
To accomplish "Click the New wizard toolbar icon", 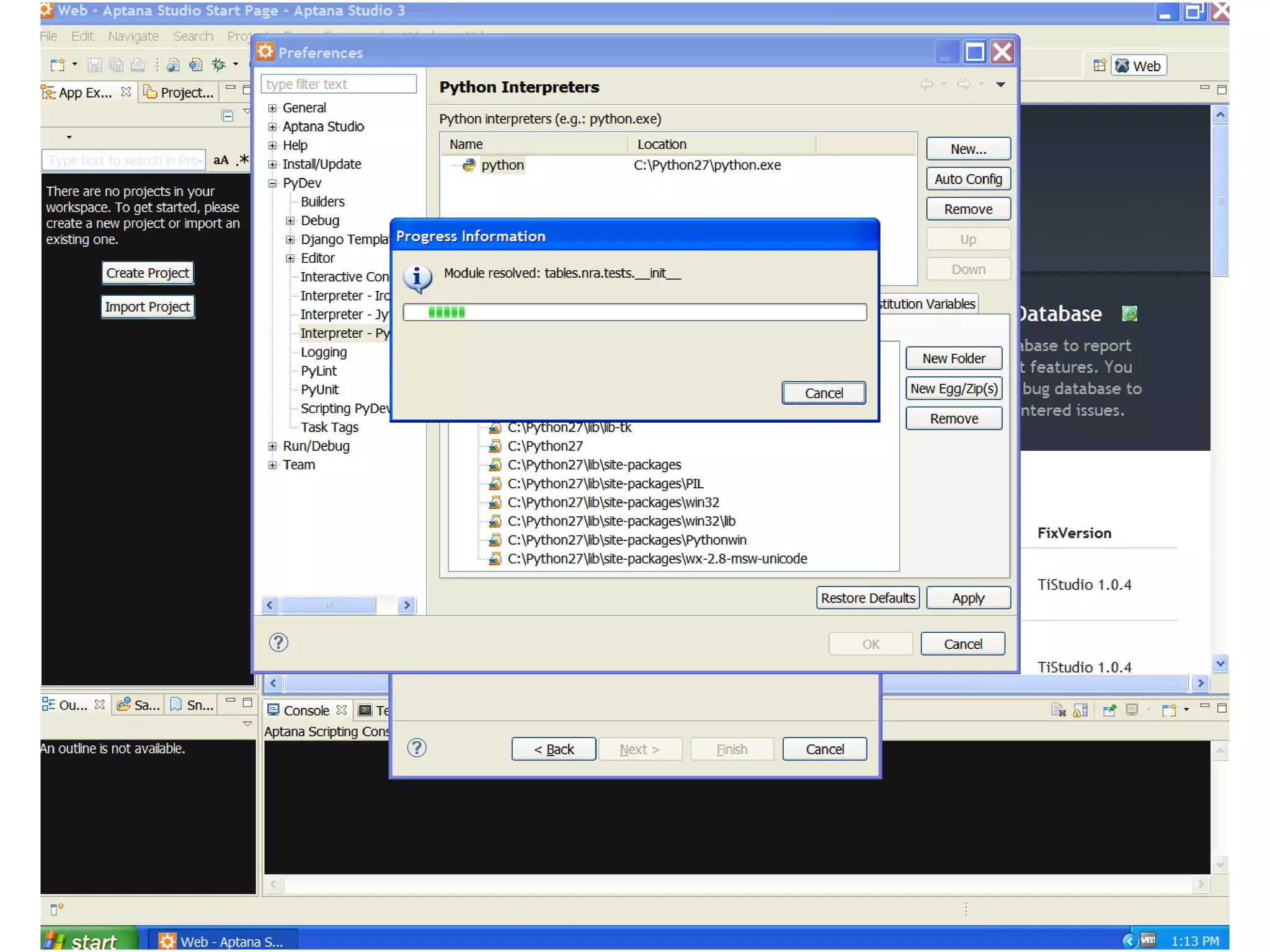I will pos(57,64).
